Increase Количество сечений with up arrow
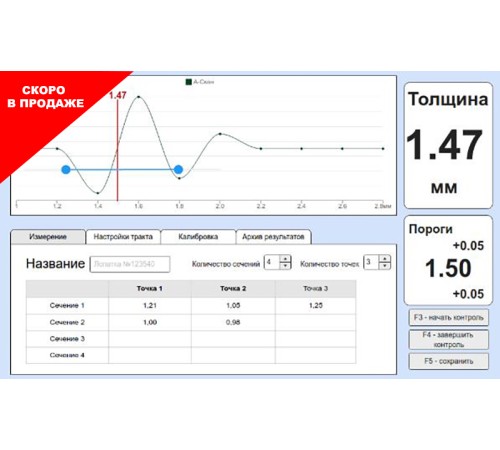The width and height of the screenshot is (500, 450). [x=285, y=259]
